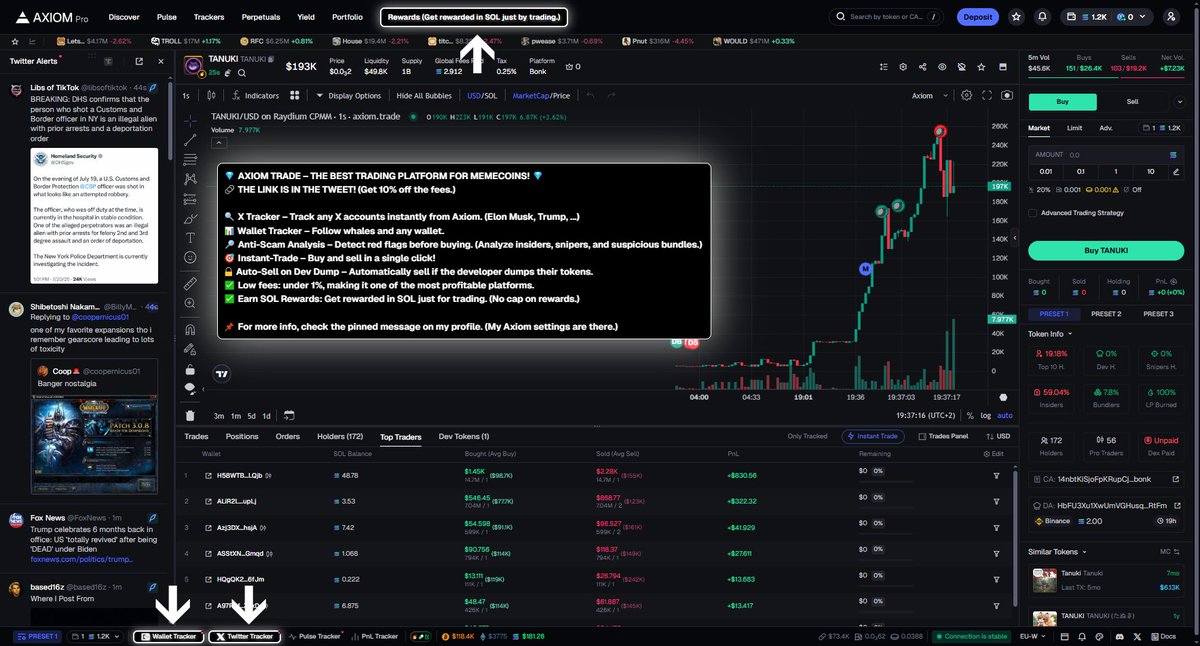Image resolution: width=1200 pixels, height=646 pixels.
Task: Toggle Only Tracked filter
Action: pos(808,437)
